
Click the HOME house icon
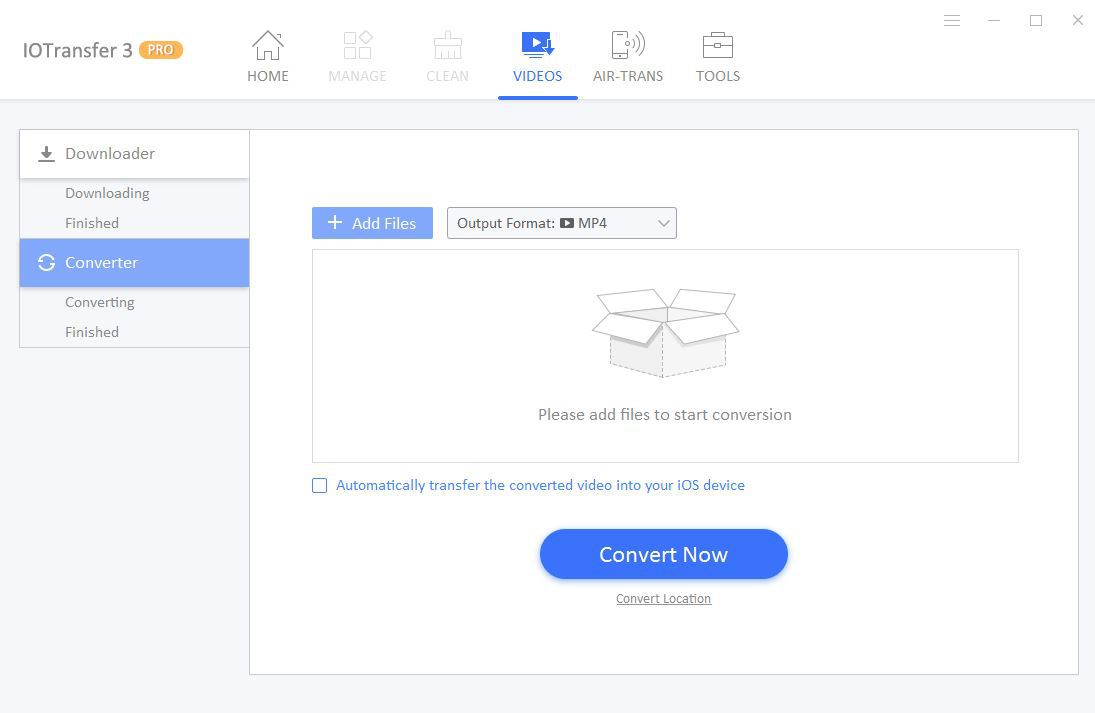[x=267, y=46]
